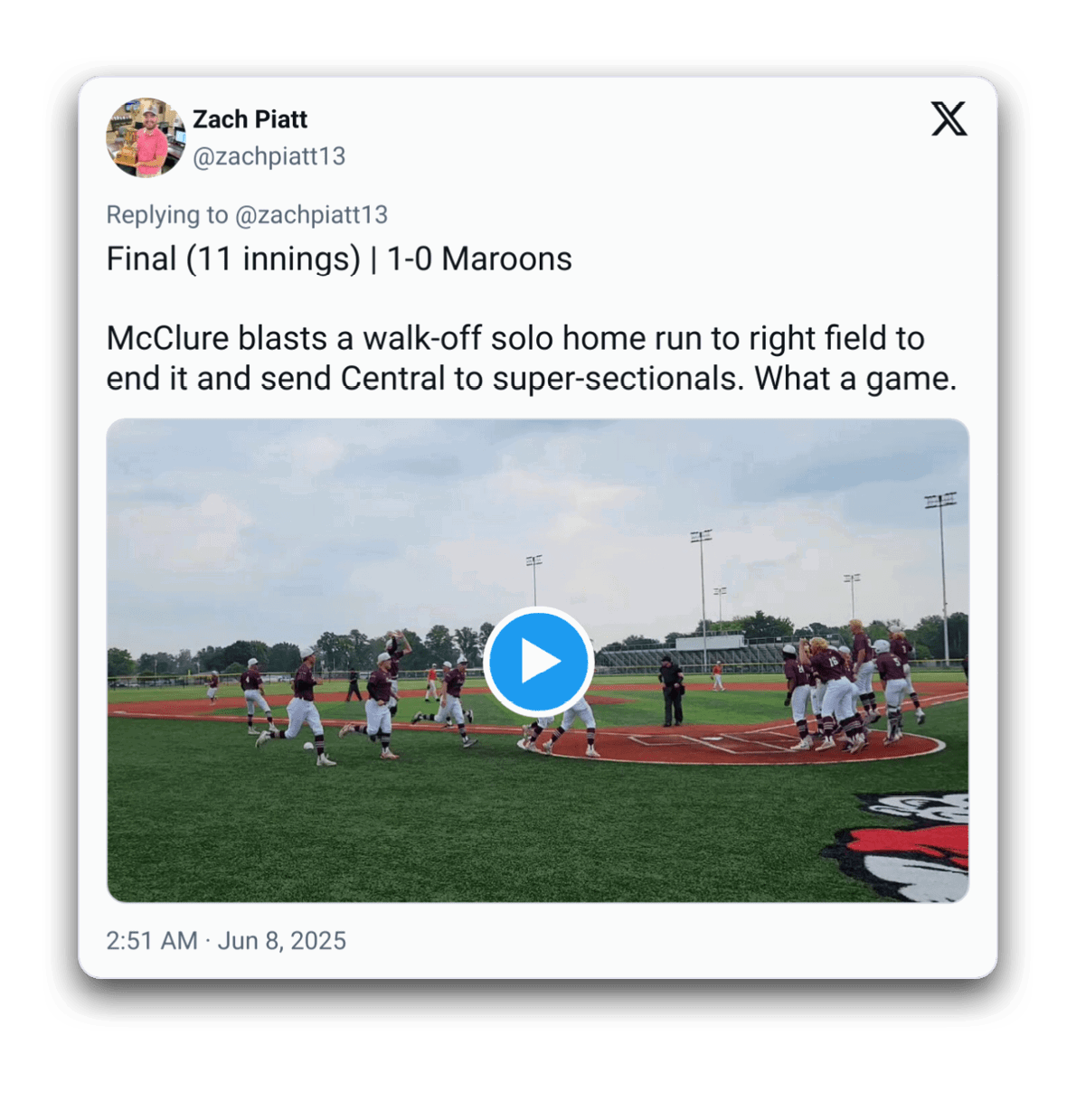Click the umpire in black in the video
The image size is (1076, 1120).
tap(671, 691)
